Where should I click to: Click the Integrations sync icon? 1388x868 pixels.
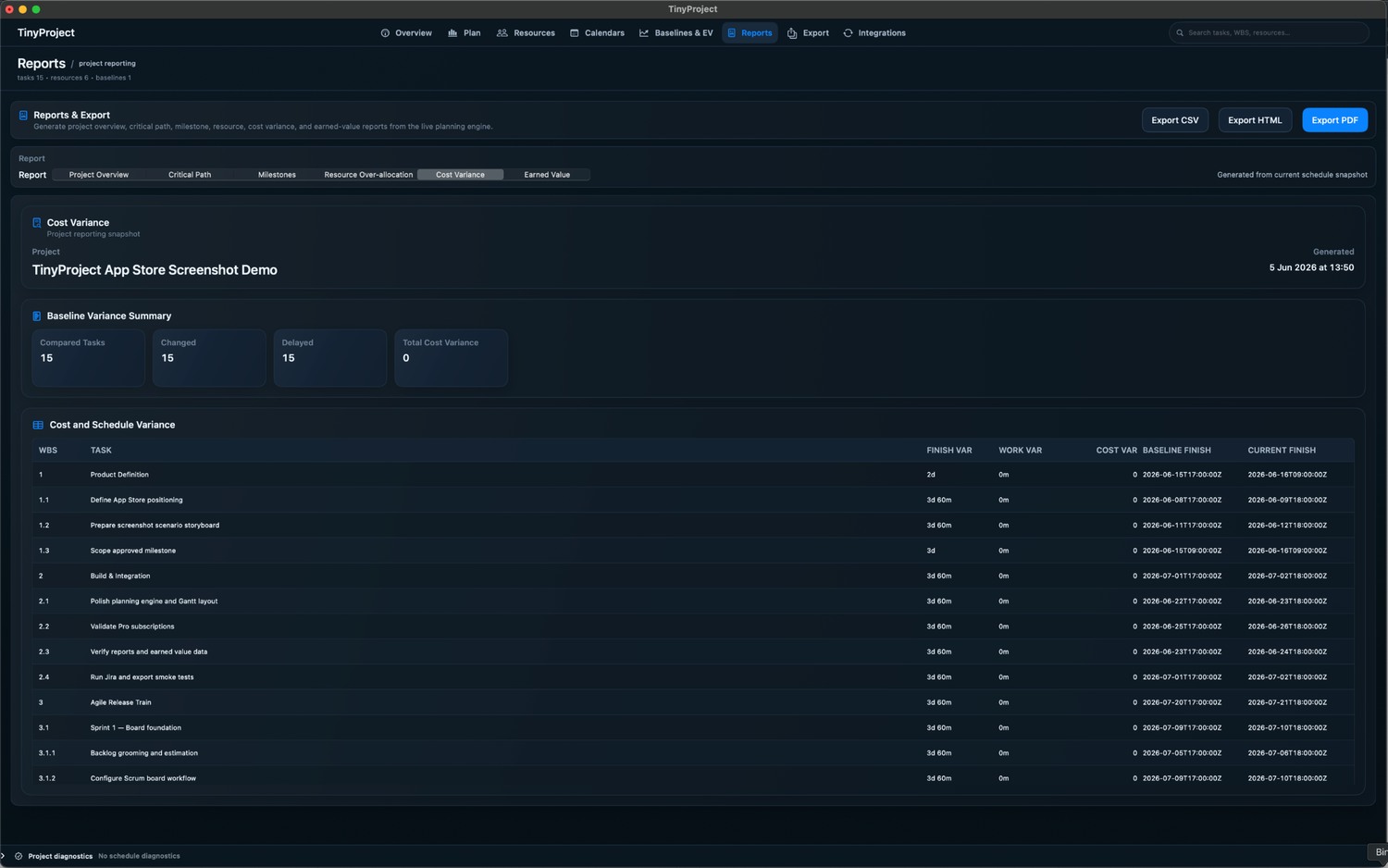pos(848,33)
